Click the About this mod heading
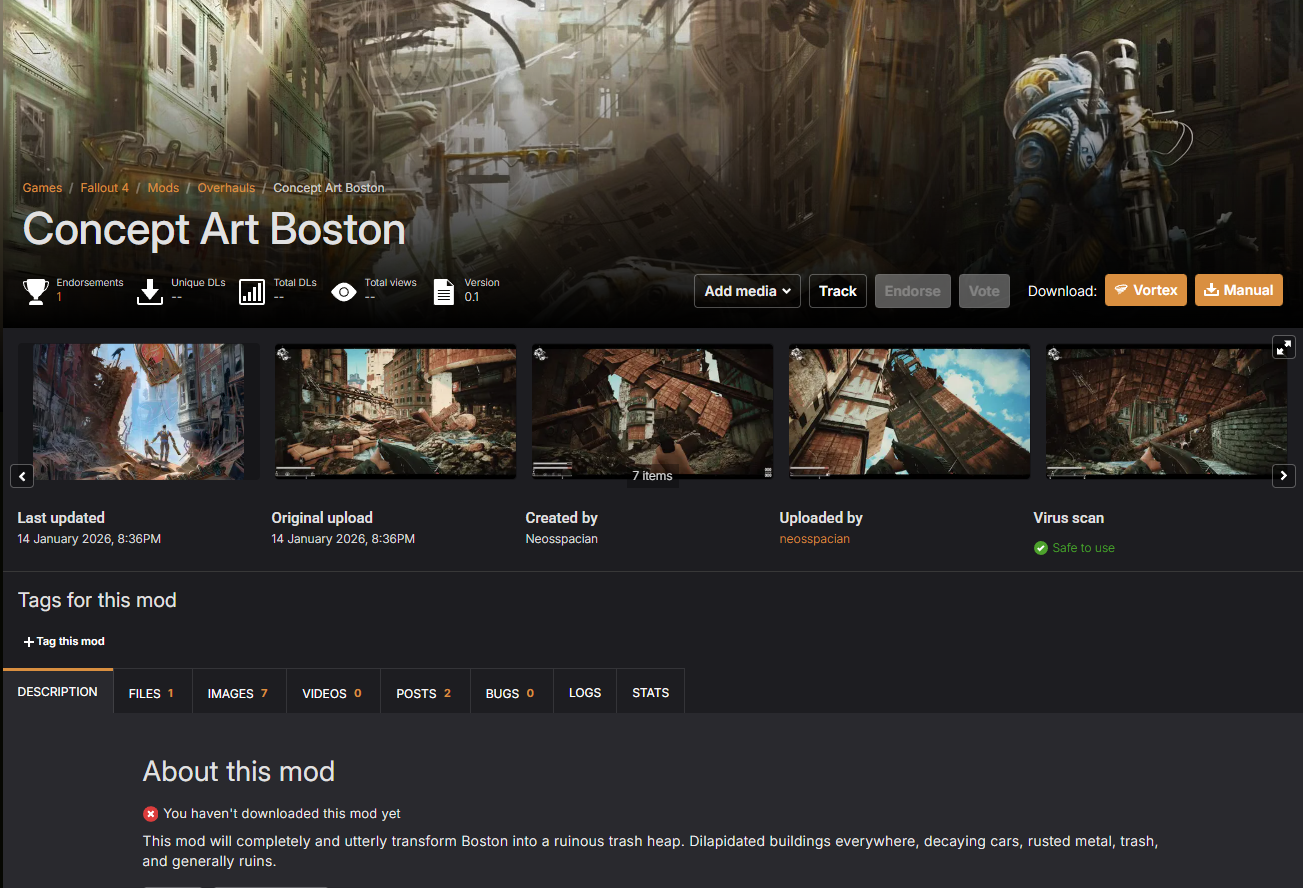The width and height of the screenshot is (1303, 888). [x=239, y=772]
